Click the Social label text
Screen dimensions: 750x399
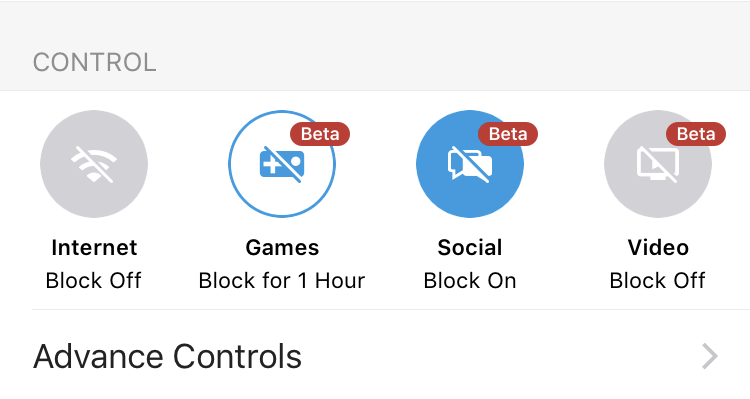coord(470,248)
